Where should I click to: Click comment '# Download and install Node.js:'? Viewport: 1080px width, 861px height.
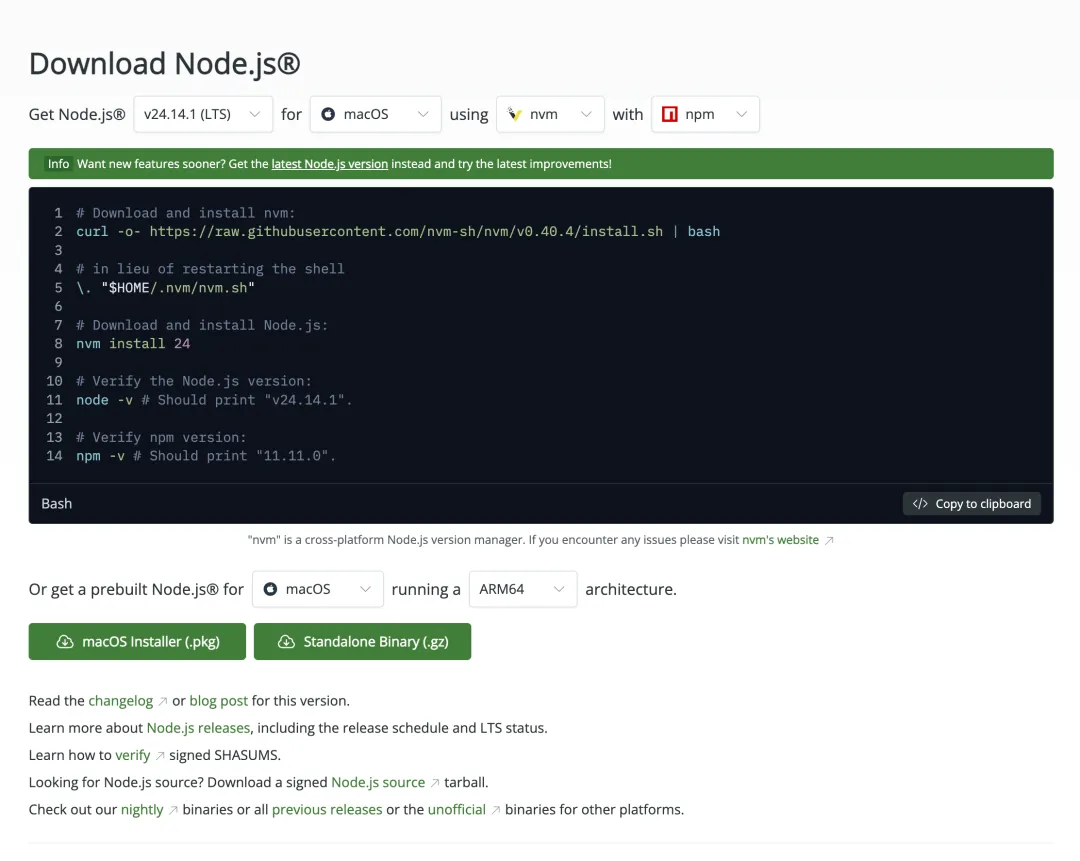click(x=202, y=325)
